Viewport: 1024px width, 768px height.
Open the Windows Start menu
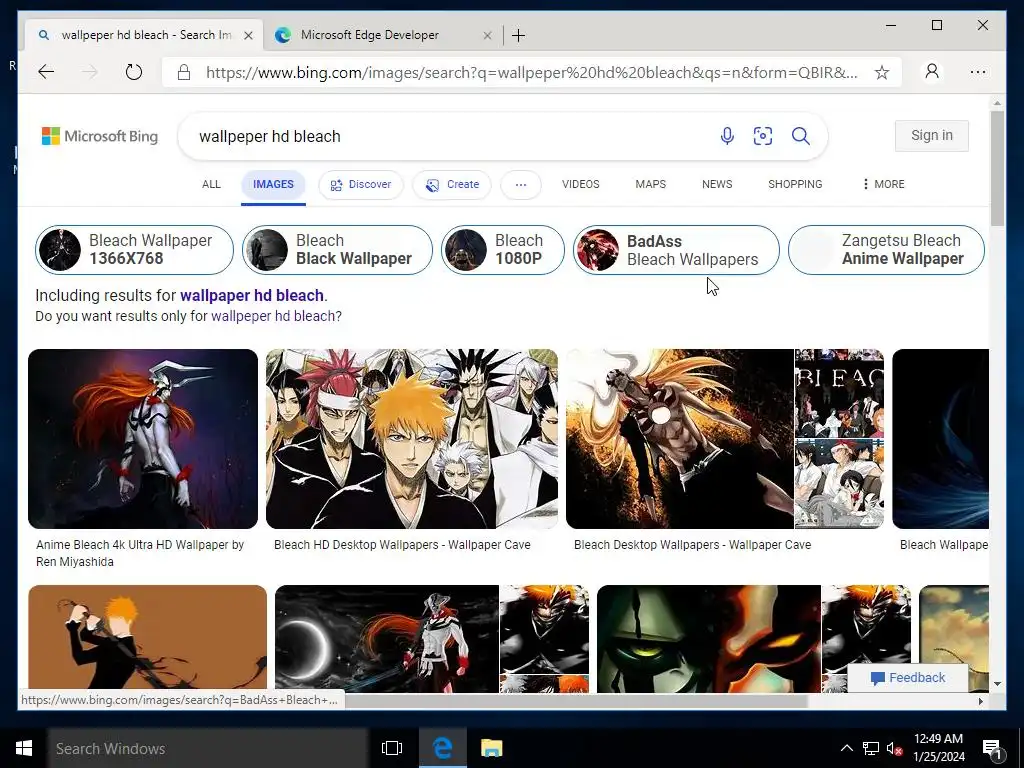[x=24, y=748]
